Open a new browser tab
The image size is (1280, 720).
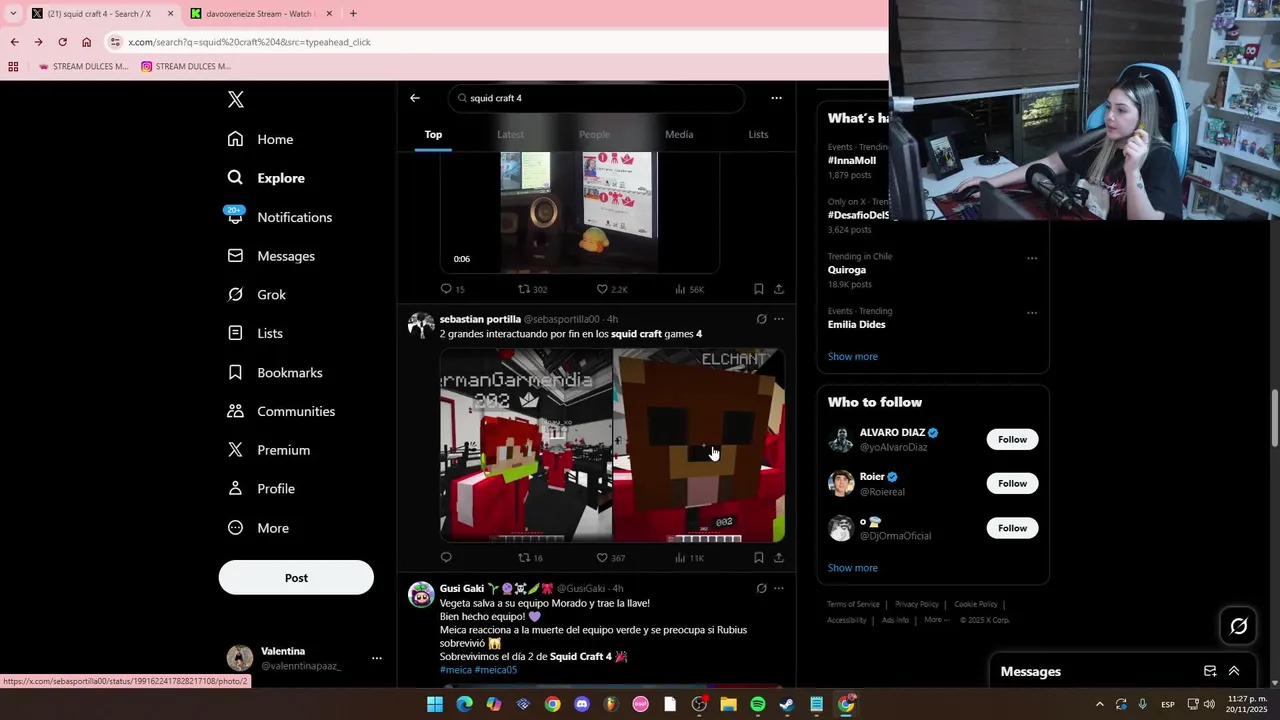[353, 14]
